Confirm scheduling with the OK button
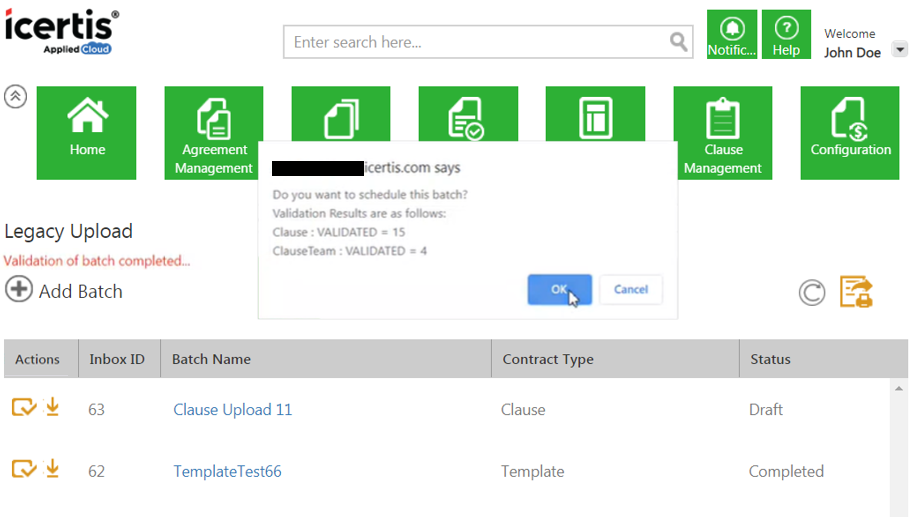910x517 pixels. click(559, 290)
